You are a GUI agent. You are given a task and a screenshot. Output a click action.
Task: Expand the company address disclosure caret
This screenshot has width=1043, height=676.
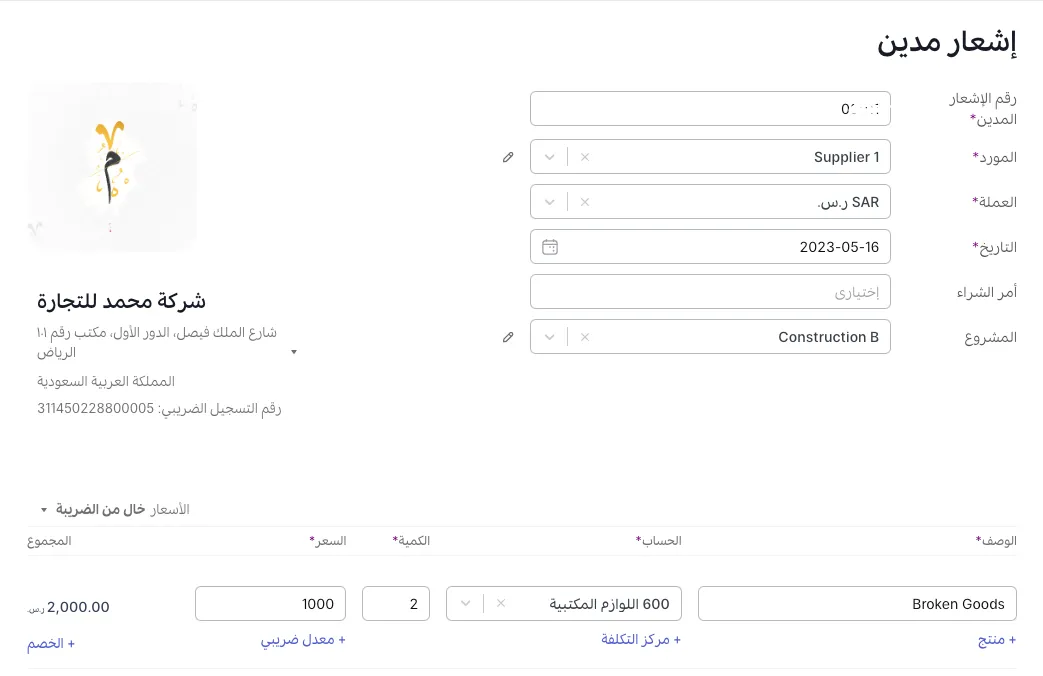pyautogui.click(x=293, y=352)
